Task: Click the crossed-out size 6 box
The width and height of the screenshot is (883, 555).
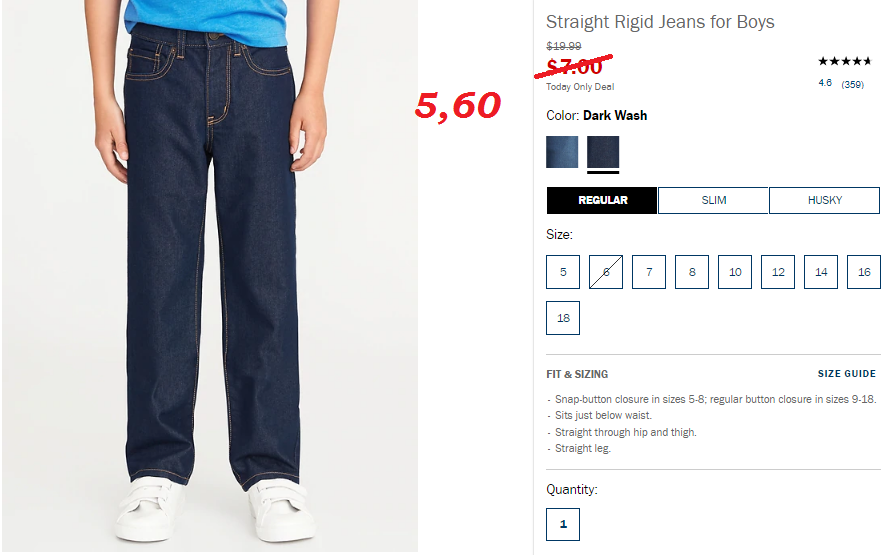Action: 606,272
